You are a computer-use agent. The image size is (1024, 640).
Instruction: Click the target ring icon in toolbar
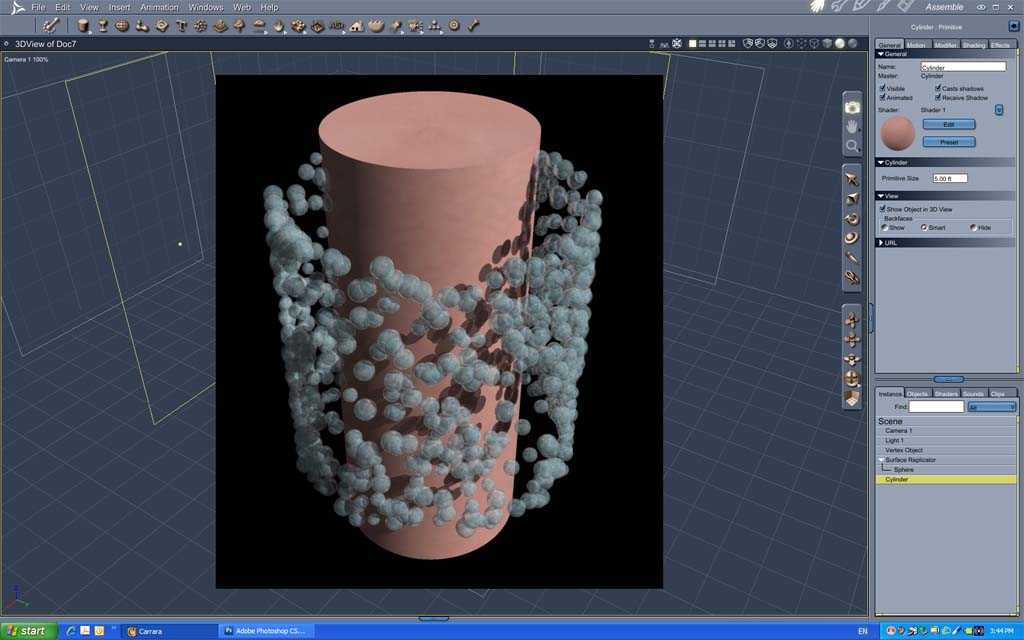click(454, 25)
